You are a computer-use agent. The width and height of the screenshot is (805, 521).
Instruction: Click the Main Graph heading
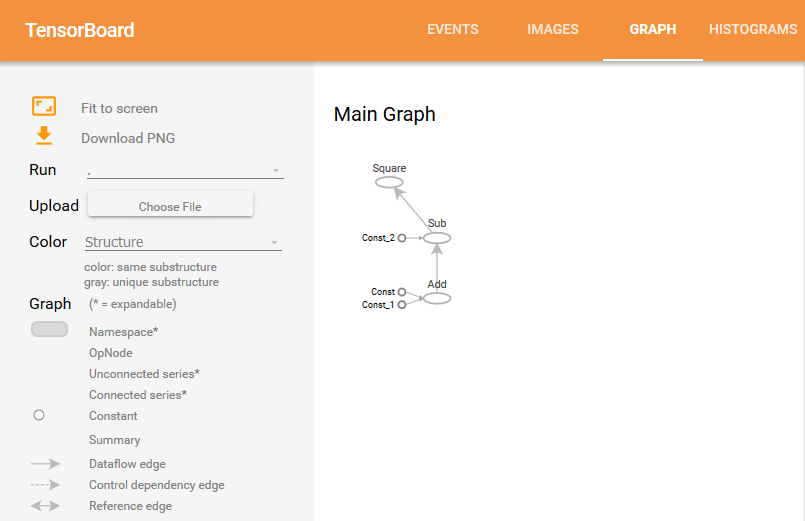coord(385,114)
